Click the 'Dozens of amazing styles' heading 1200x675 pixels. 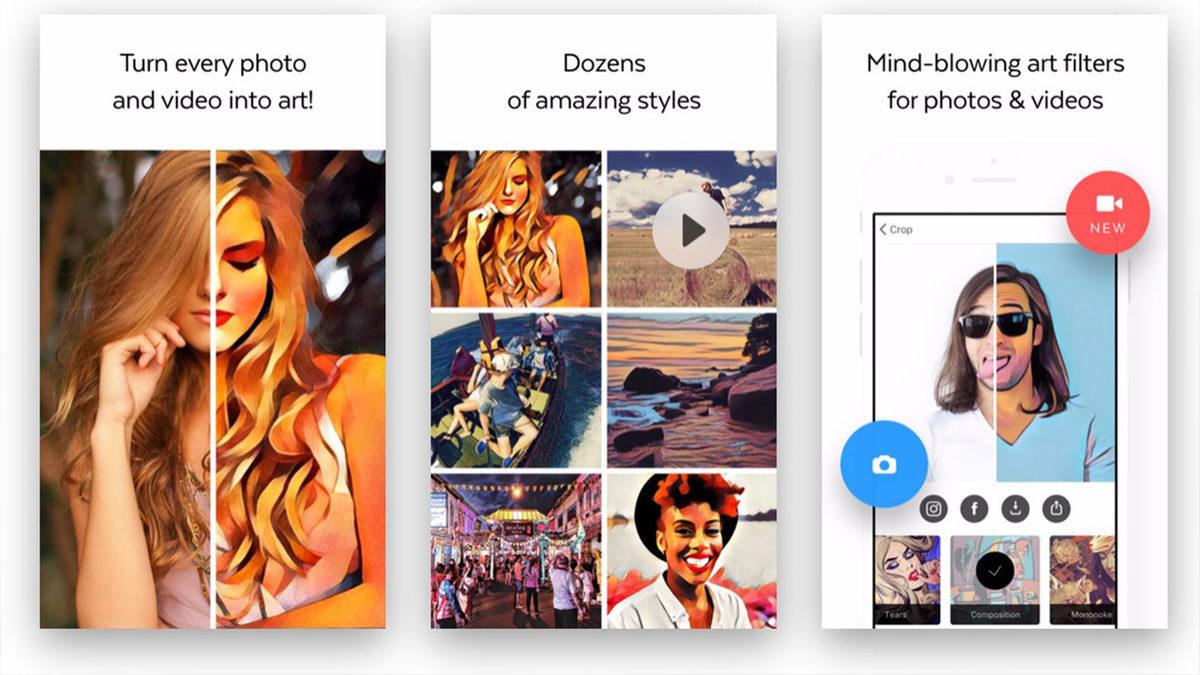point(603,82)
